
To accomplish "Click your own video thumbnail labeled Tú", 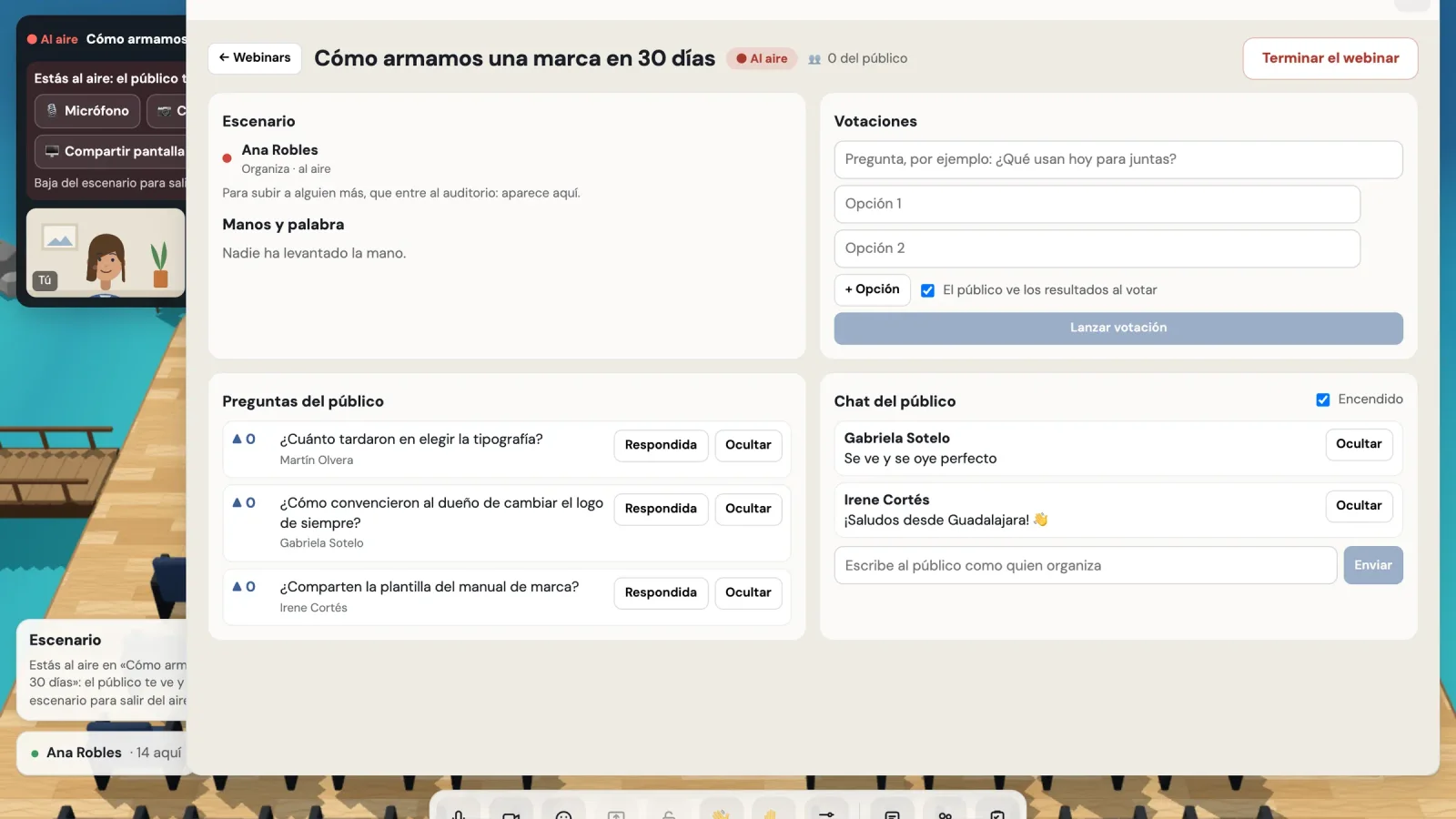I will click(106, 253).
